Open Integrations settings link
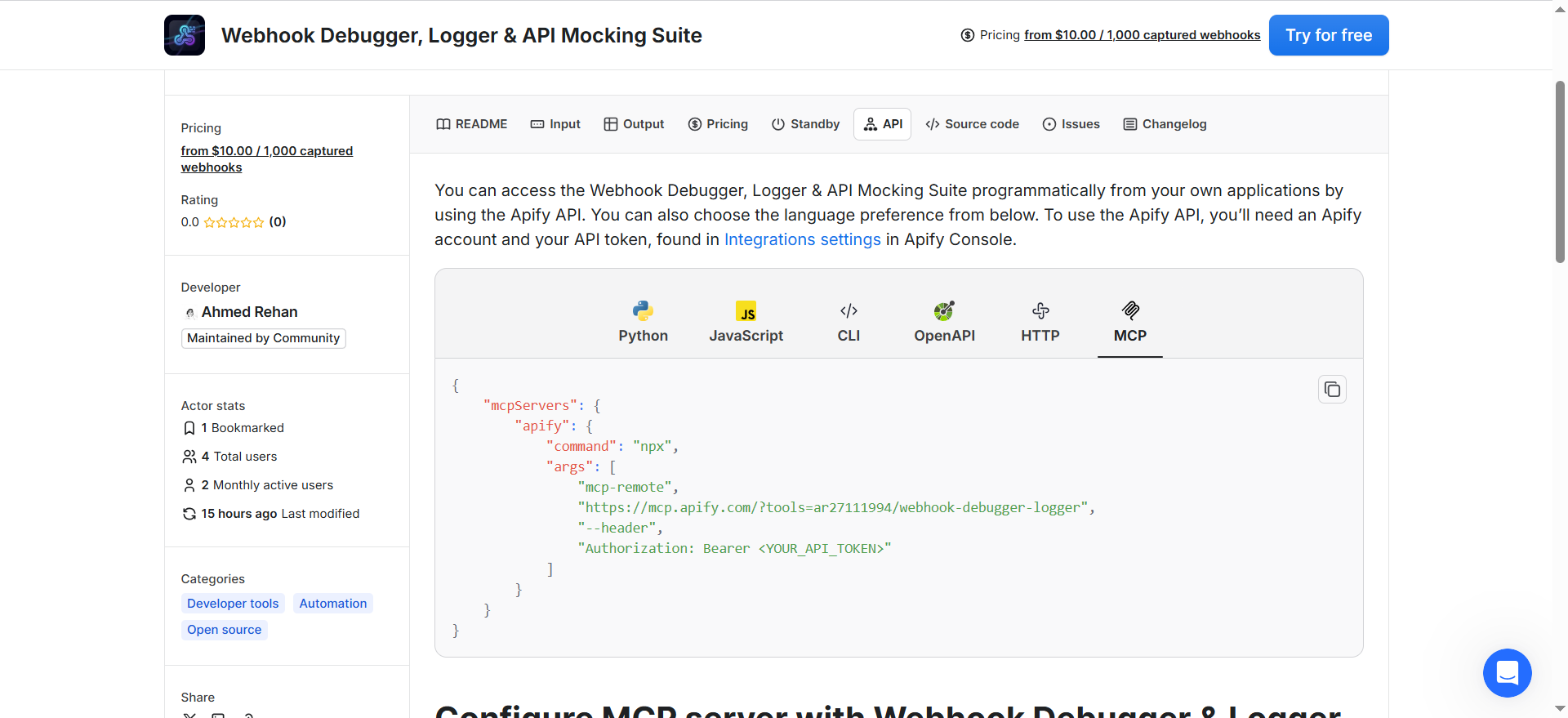 (x=803, y=239)
